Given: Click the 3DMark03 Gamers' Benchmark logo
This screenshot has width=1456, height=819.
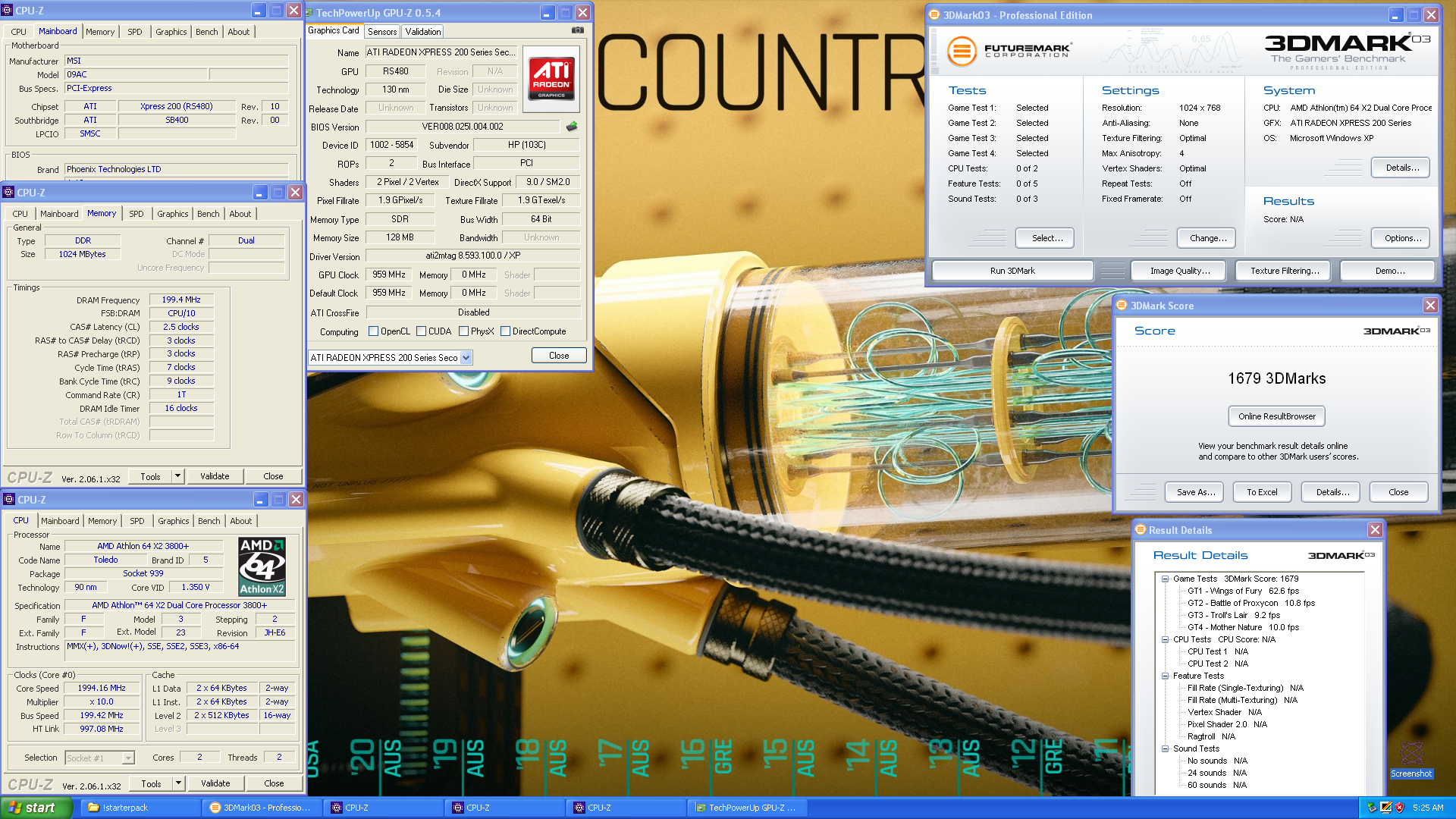Looking at the screenshot, I should pyautogui.click(x=1347, y=52).
